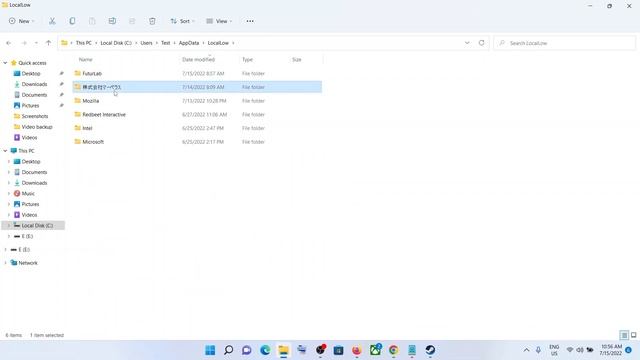Collapse the This PC tree node
The image size is (640, 360).
coord(5,151)
